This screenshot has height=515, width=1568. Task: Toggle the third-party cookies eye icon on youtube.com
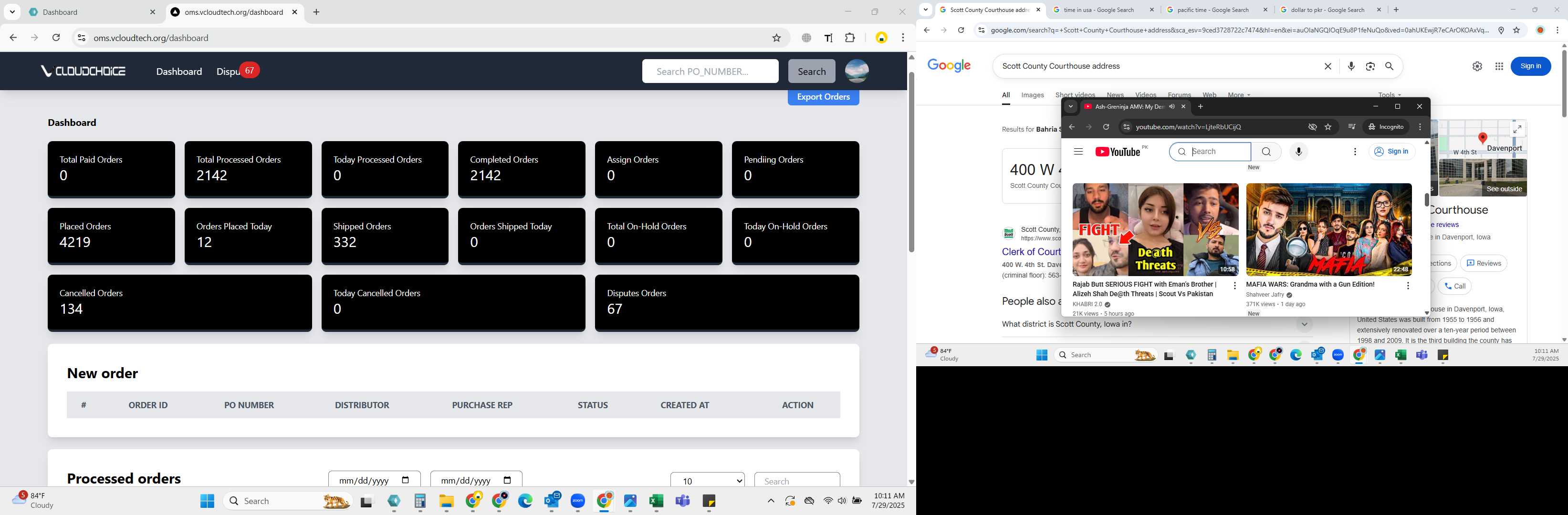[x=1312, y=126]
